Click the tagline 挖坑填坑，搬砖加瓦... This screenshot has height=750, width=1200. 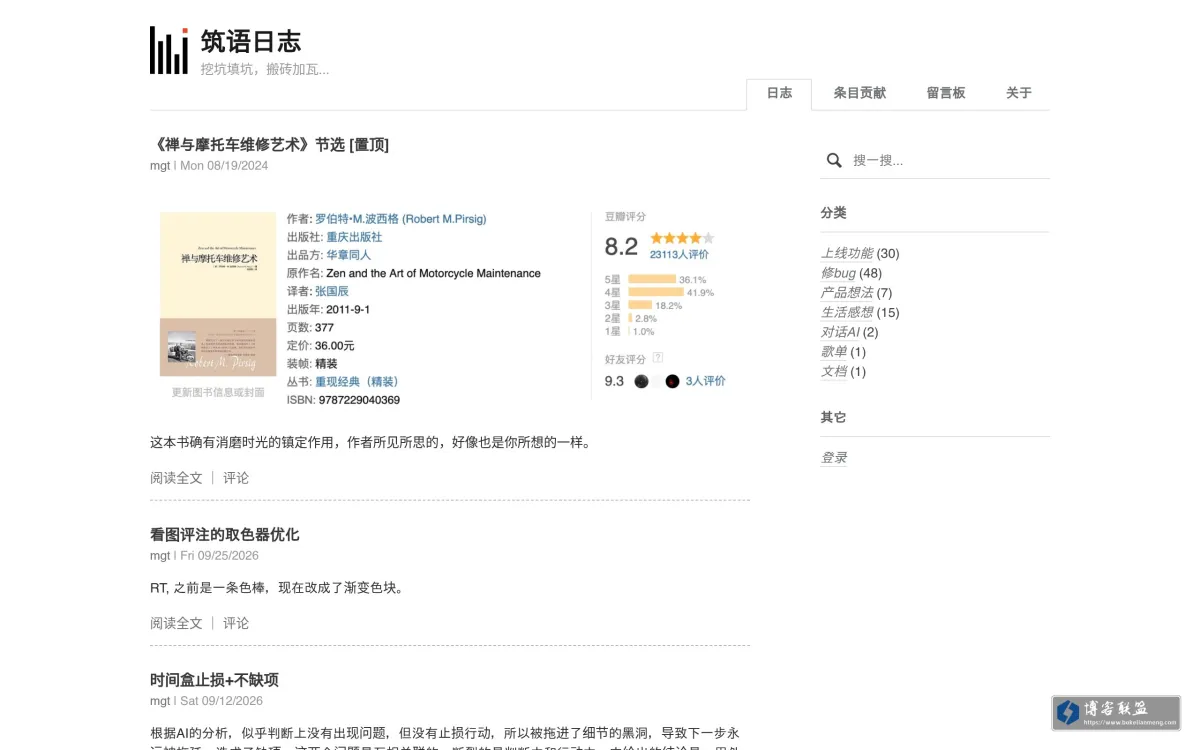click(264, 69)
